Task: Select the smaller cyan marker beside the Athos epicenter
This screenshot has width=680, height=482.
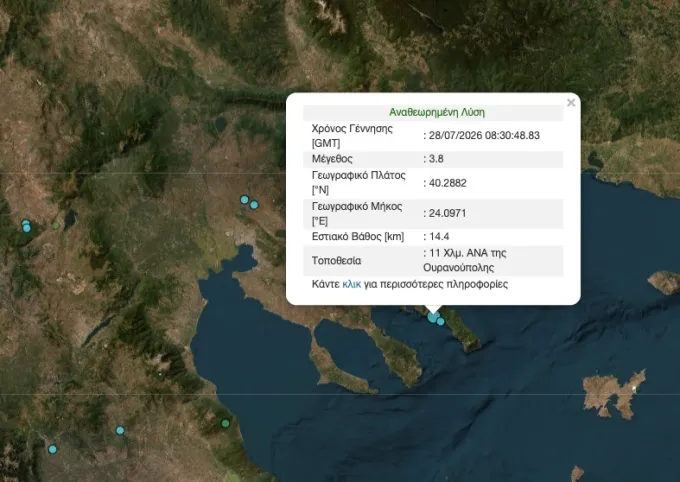Action: pos(441,321)
